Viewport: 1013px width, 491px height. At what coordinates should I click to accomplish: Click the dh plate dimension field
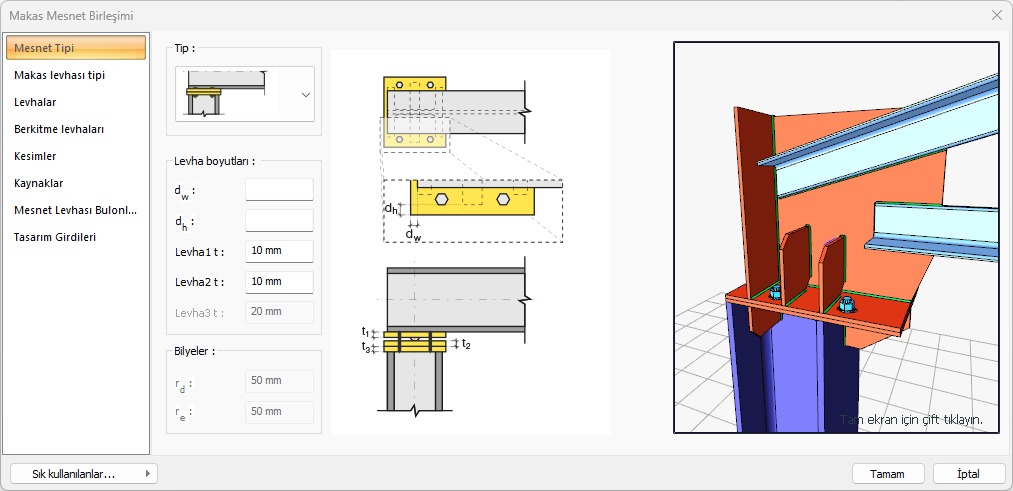(x=279, y=221)
